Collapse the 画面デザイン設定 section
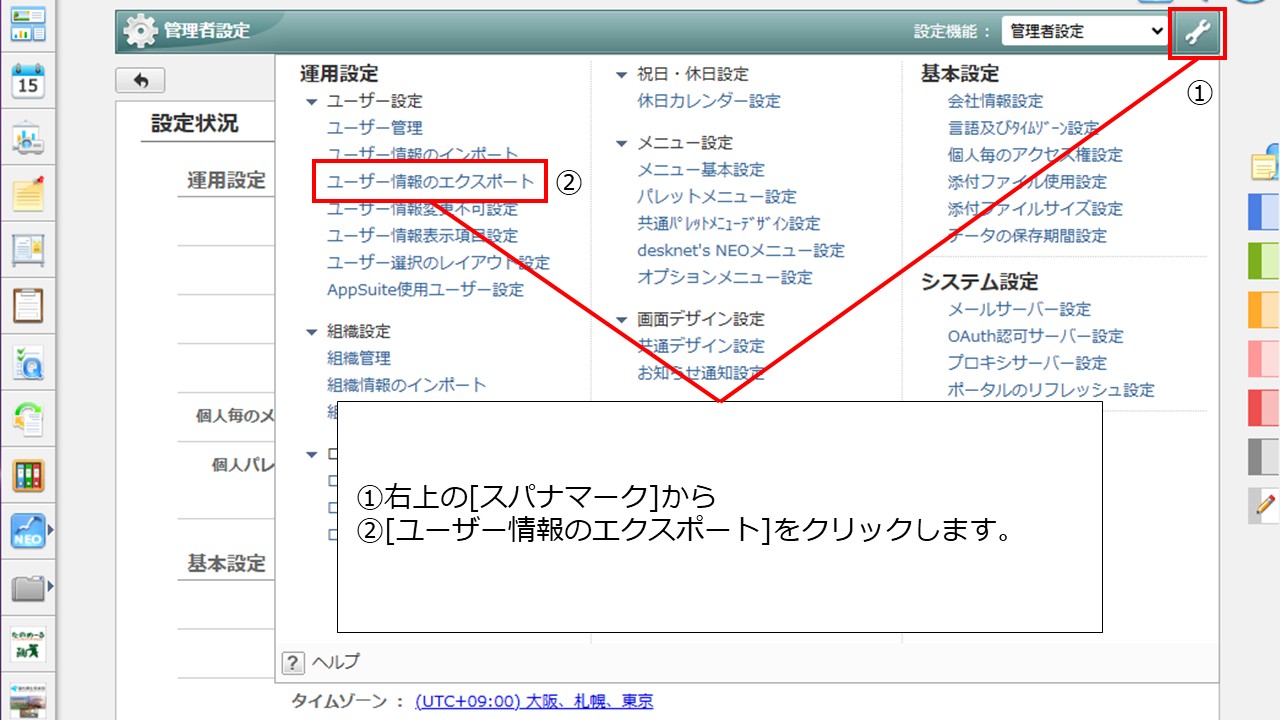This screenshot has width=1280, height=720. click(x=622, y=320)
